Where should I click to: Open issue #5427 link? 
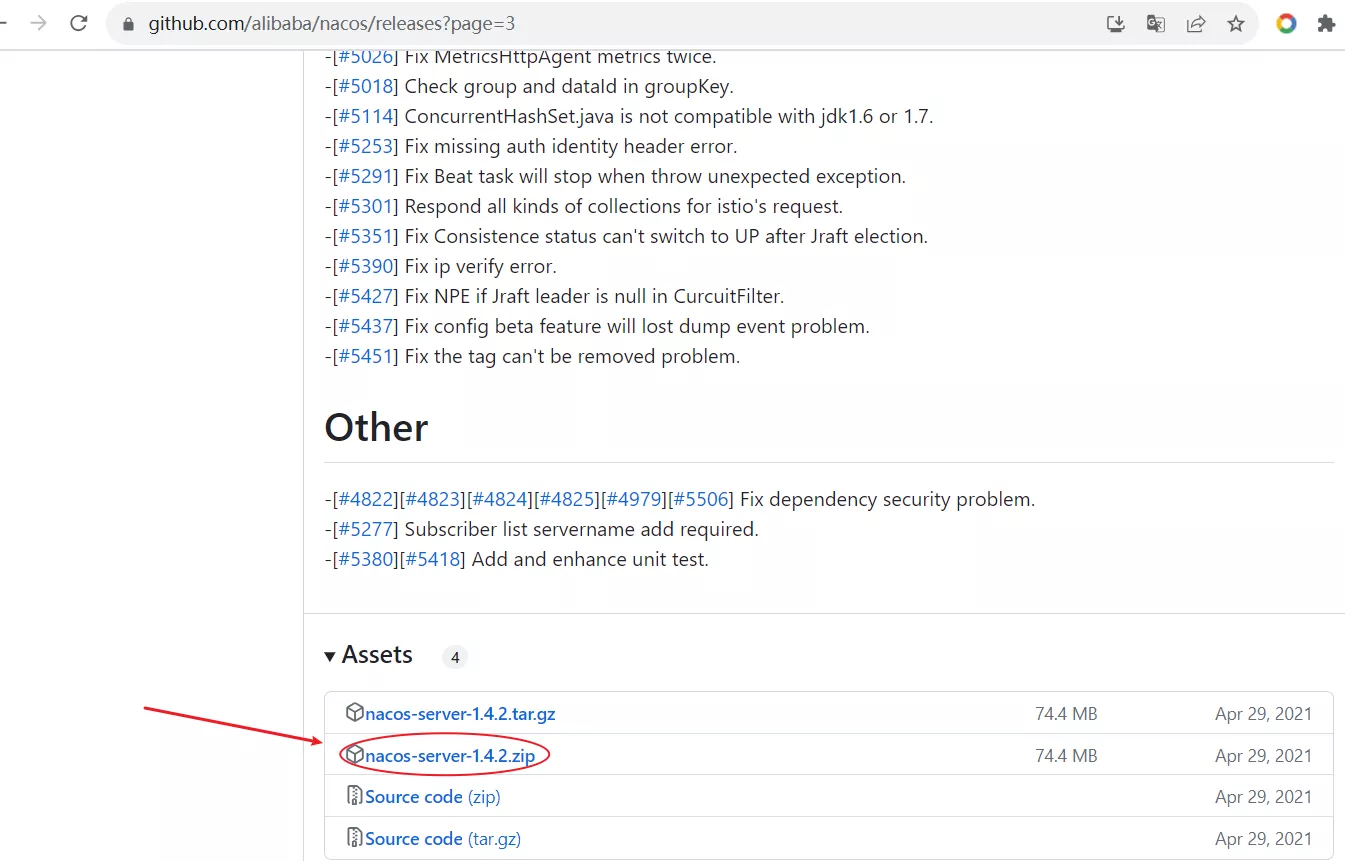point(364,297)
